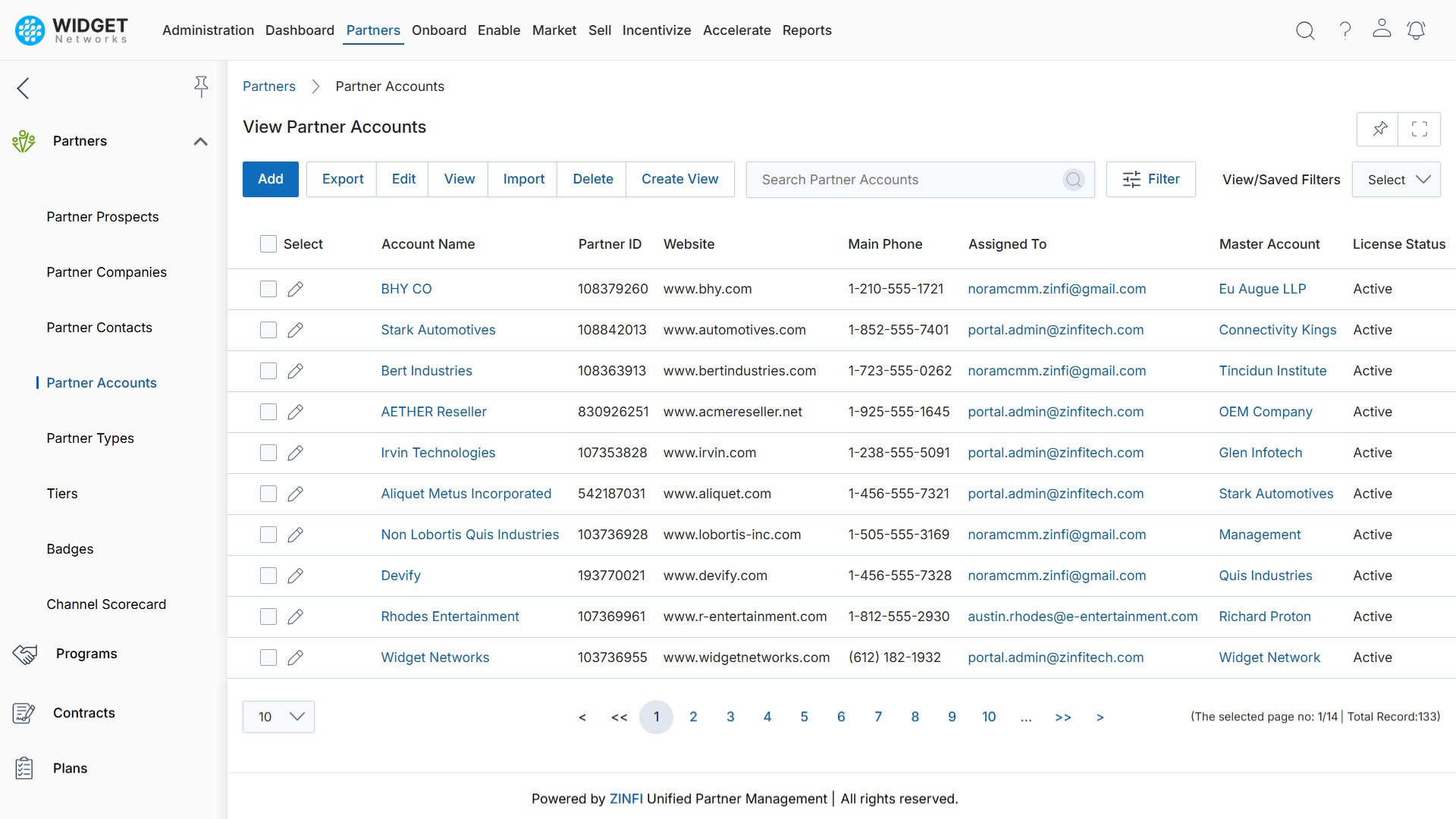1456x819 pixels.
Task: Open the Filter button
Action: pos(1150,179)
